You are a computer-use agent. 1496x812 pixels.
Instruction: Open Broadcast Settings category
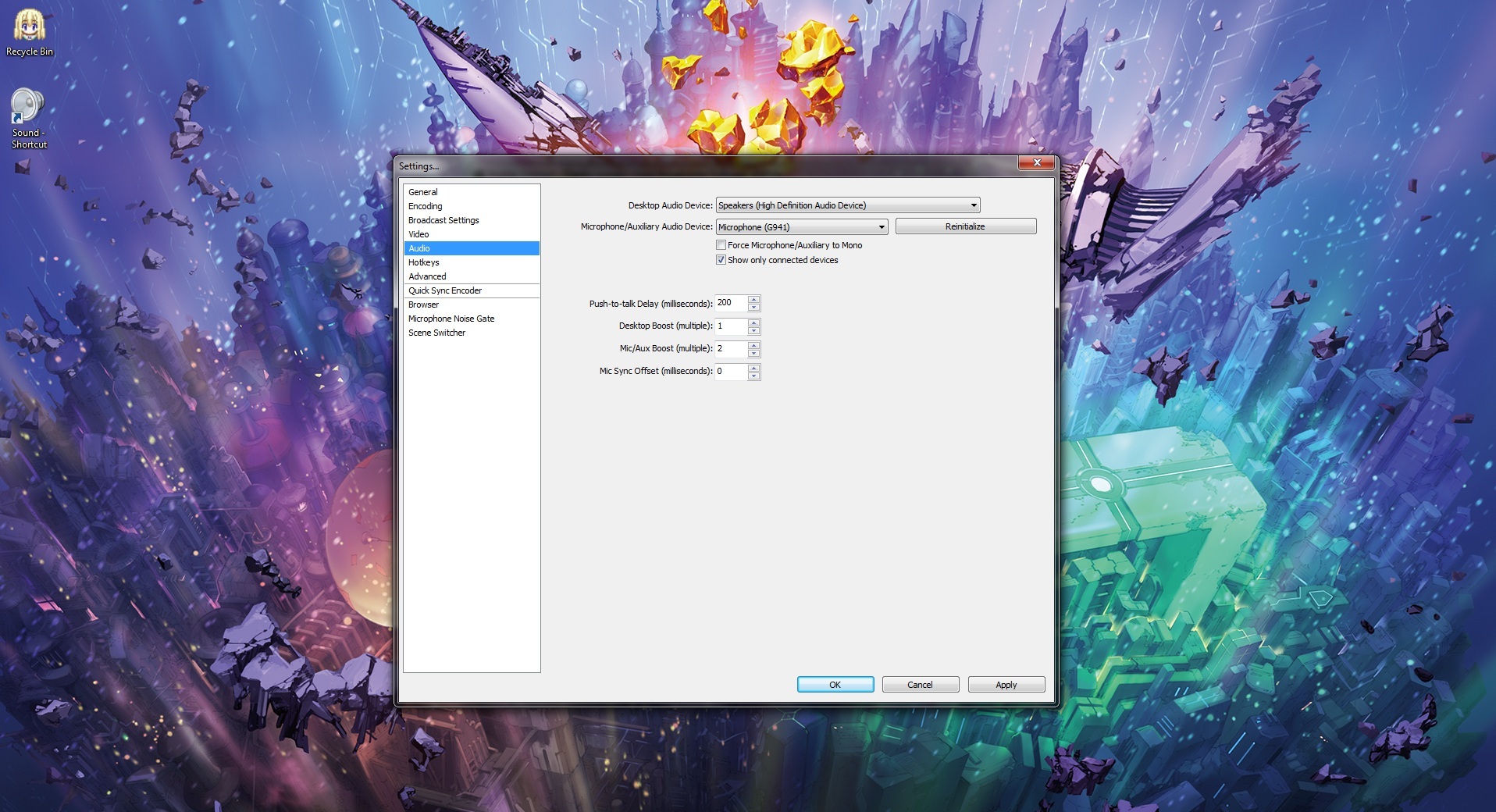click(472, 220)
